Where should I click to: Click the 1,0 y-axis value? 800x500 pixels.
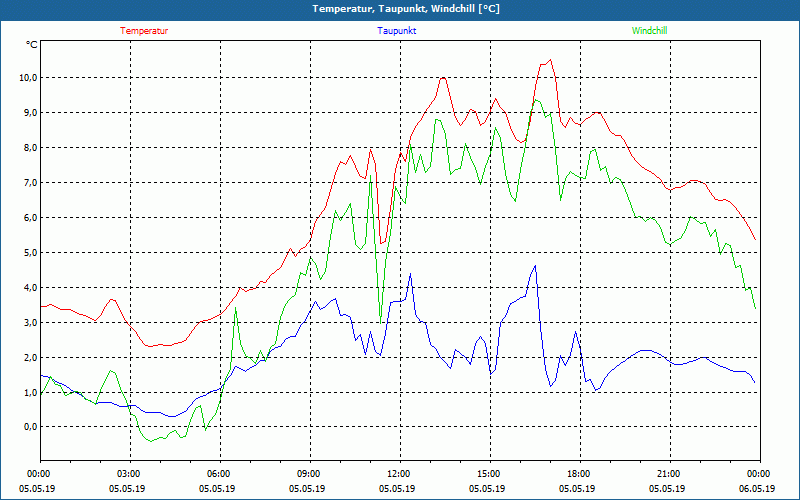(x=30, y=392)
